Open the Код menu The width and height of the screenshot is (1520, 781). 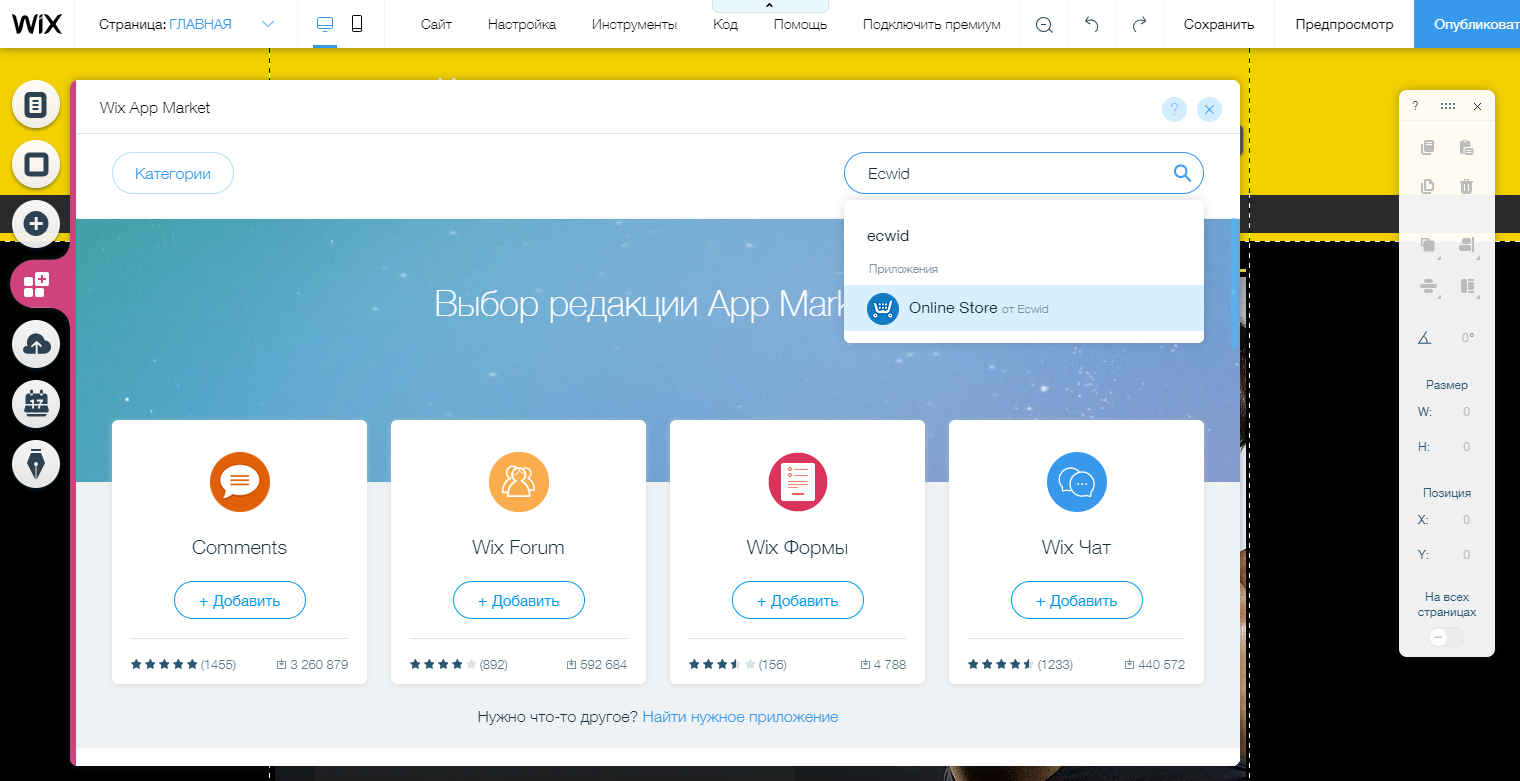[726, 24]
